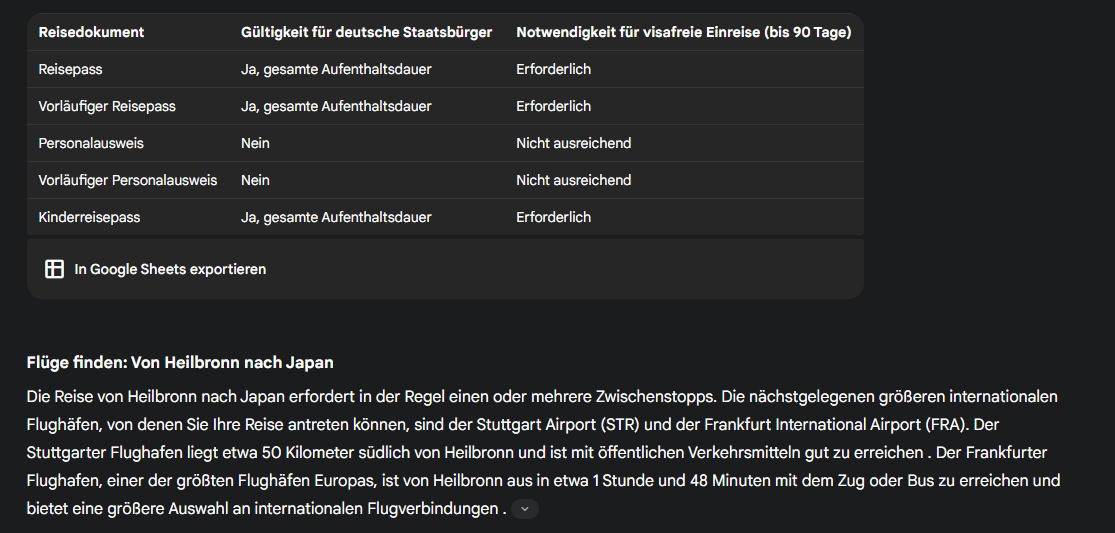Click "Notwendigkeit für visafreie Einreise" header

point(683,32)
